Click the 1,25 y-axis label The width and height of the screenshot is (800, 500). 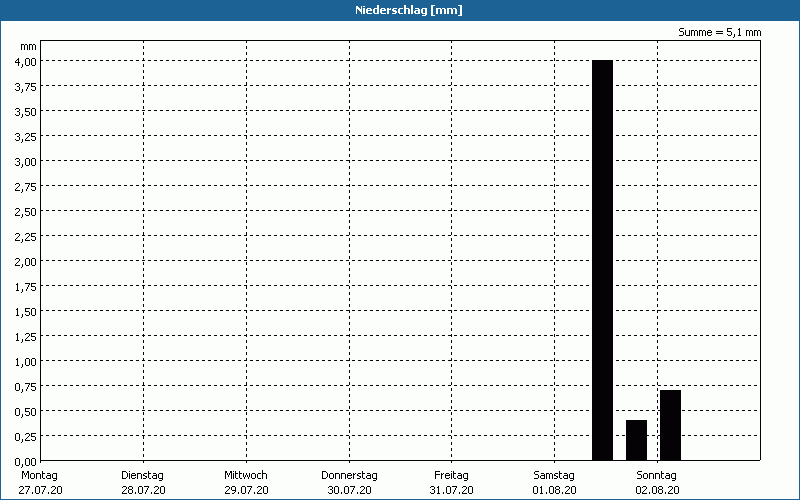pyautogui.click(x=26, y=337)
